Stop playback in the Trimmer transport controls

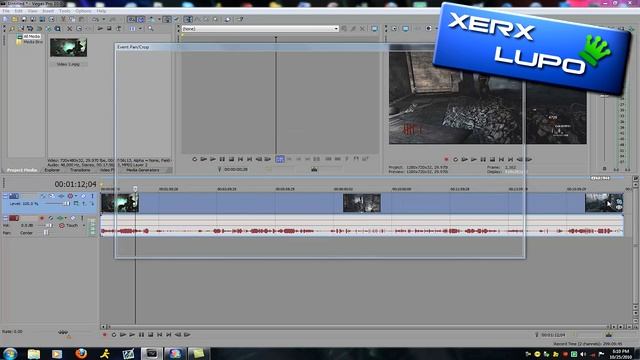(x=231, y=159)
